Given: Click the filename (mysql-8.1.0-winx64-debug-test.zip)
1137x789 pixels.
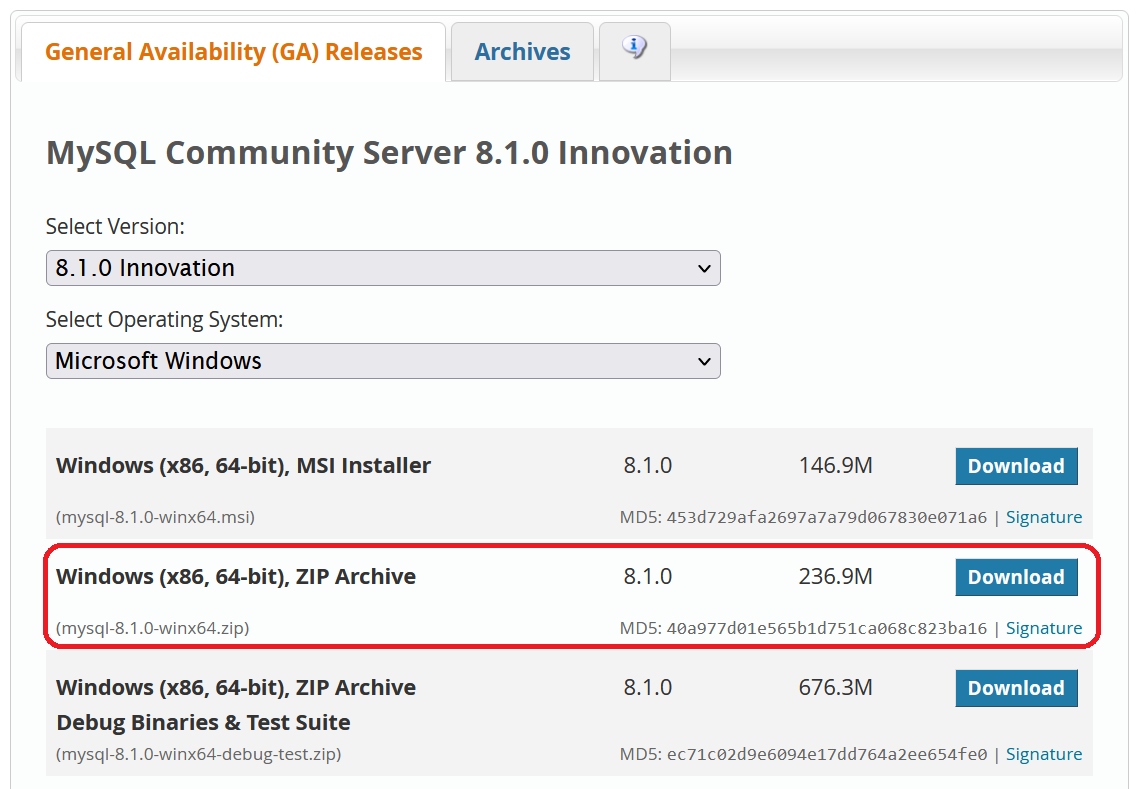Looking at the screenshot, I should (x=199, y=754).
